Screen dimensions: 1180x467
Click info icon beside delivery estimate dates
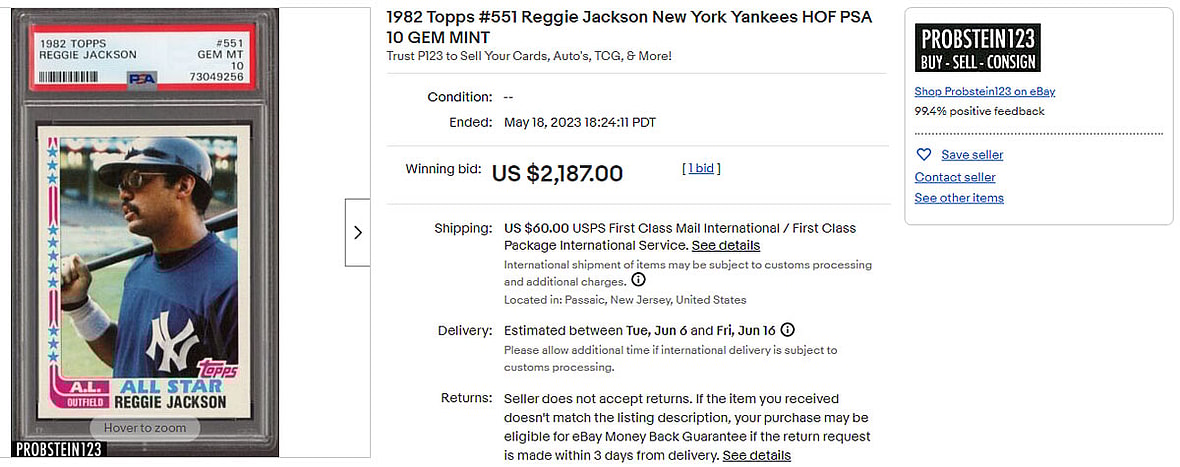(x=788, y=330)
